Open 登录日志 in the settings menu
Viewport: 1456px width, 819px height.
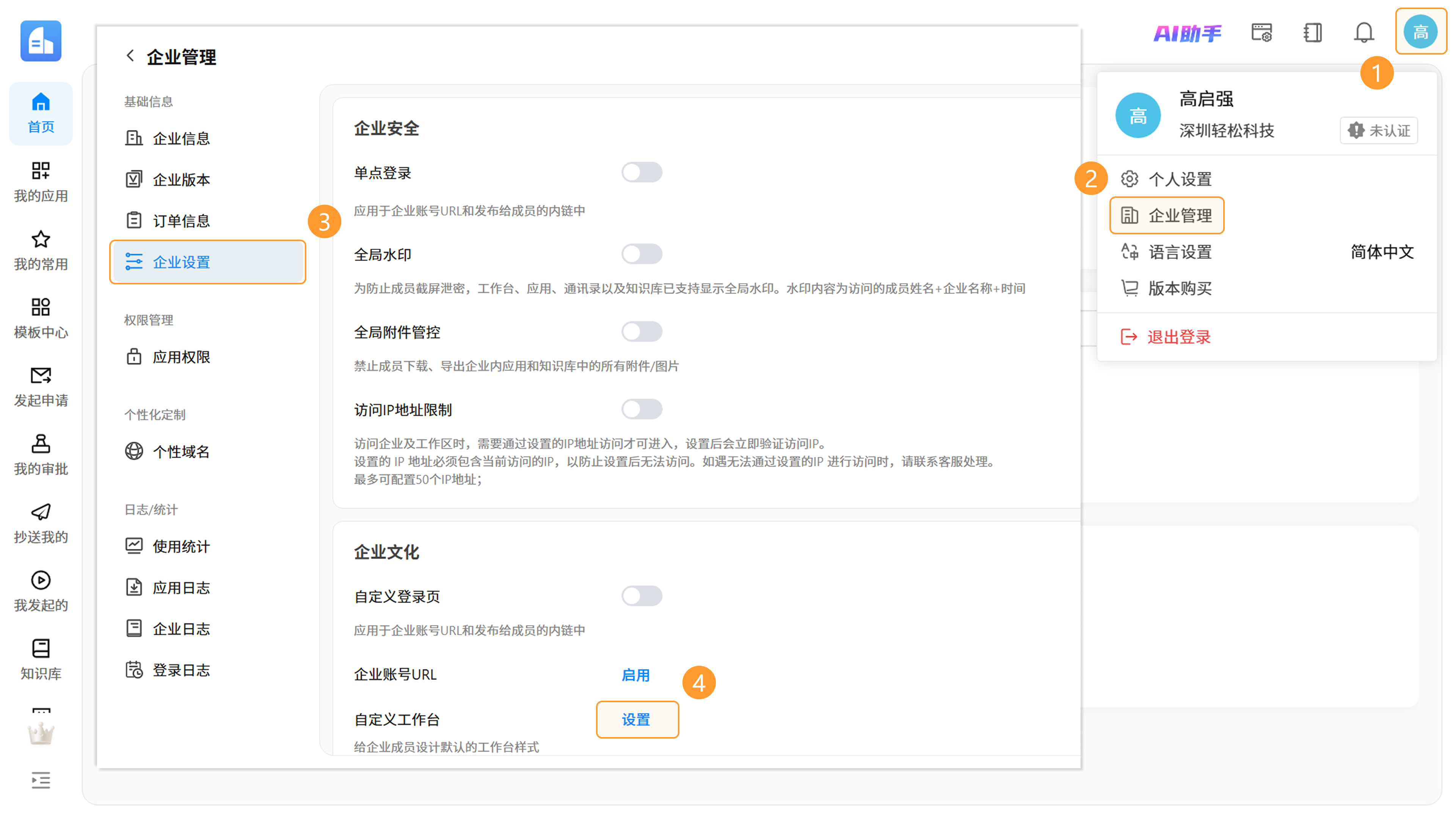(208, 670)
